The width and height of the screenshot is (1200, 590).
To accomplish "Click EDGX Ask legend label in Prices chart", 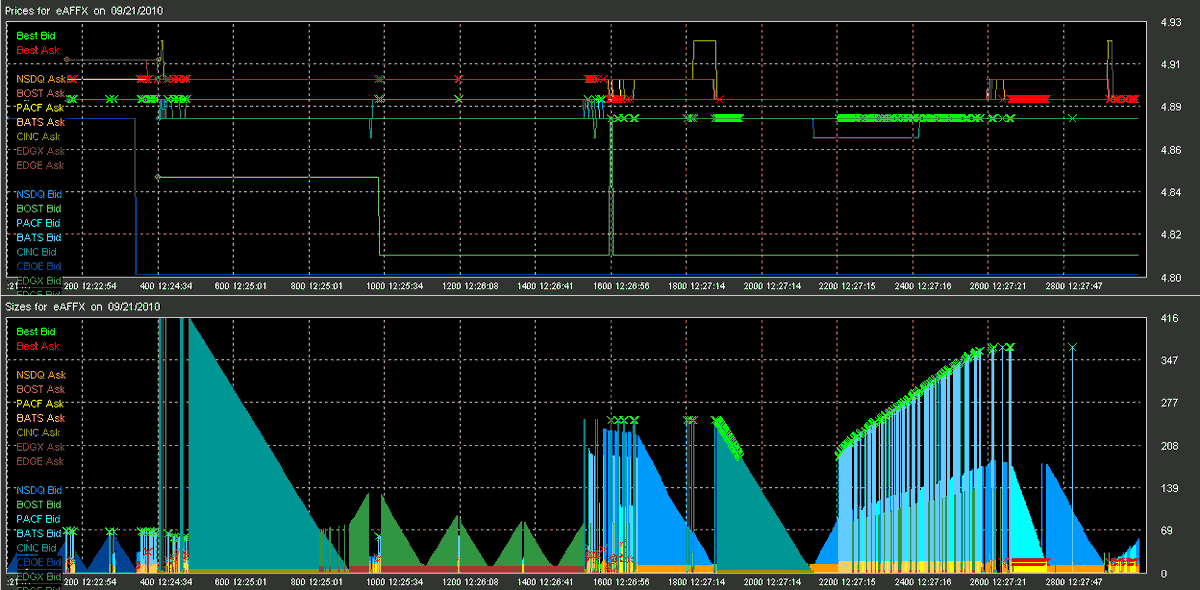I will [40, 151].
